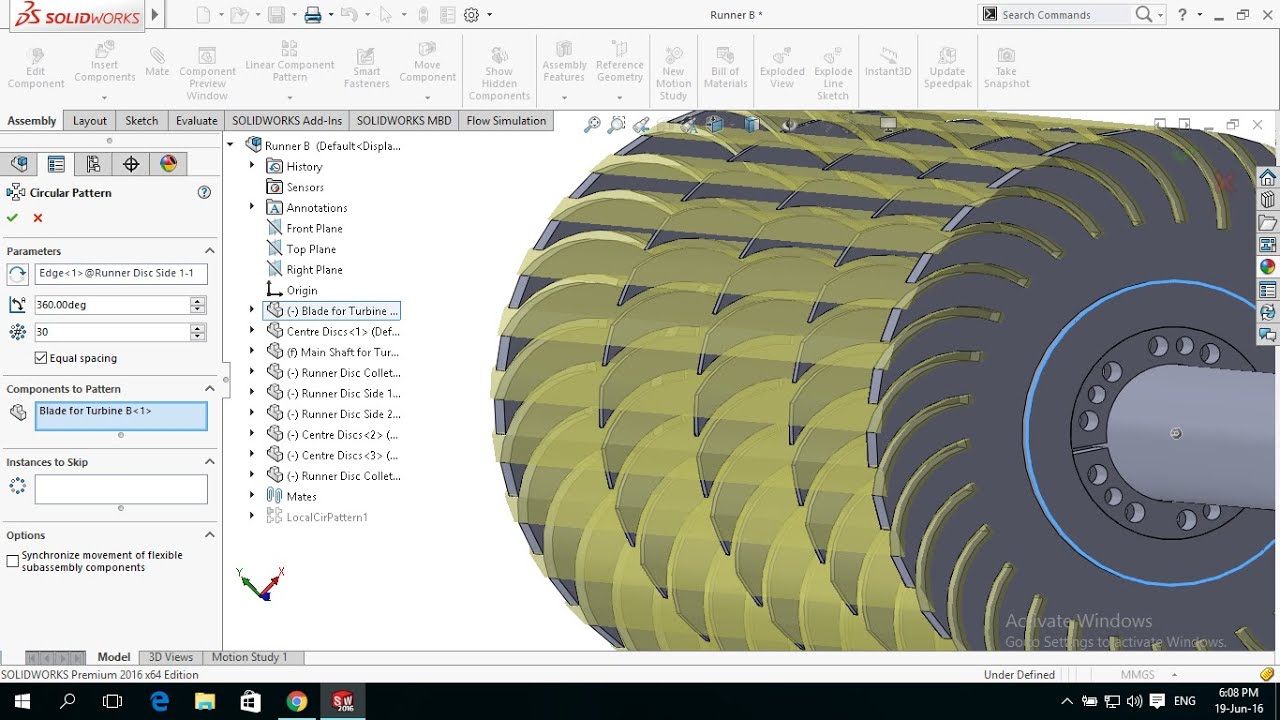
Task: Expand the Mates tree node
Action: coord(252,496)
